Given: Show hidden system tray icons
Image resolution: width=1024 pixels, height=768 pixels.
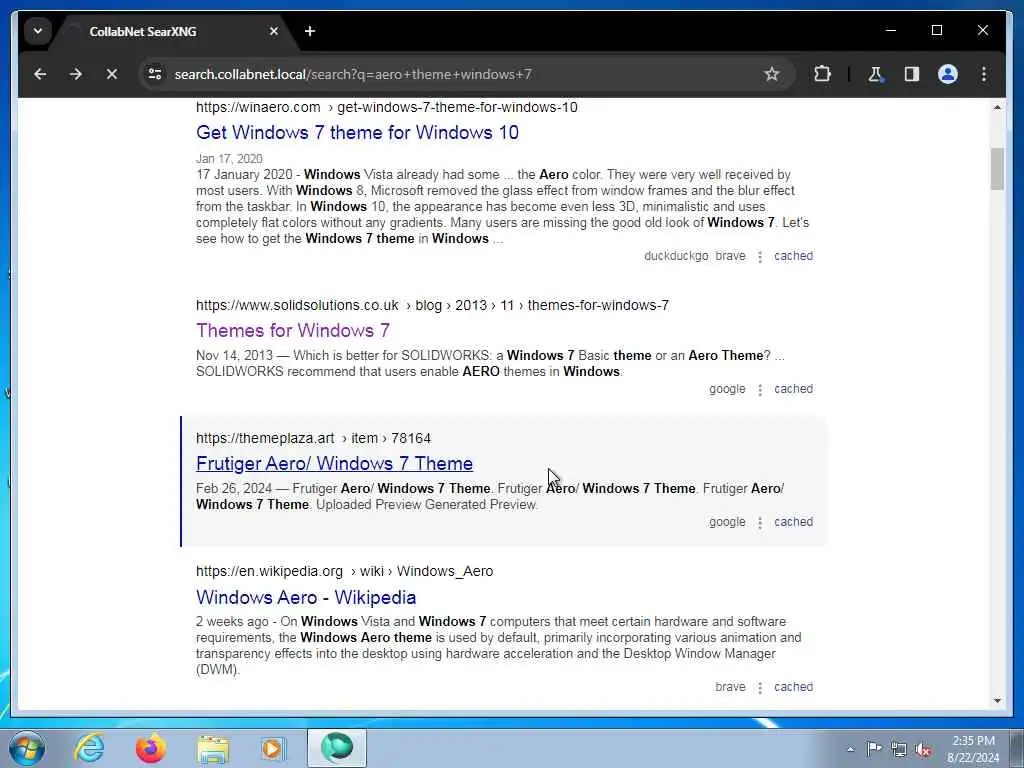Looking at the screenshot, I should click(x=850, y=749).
